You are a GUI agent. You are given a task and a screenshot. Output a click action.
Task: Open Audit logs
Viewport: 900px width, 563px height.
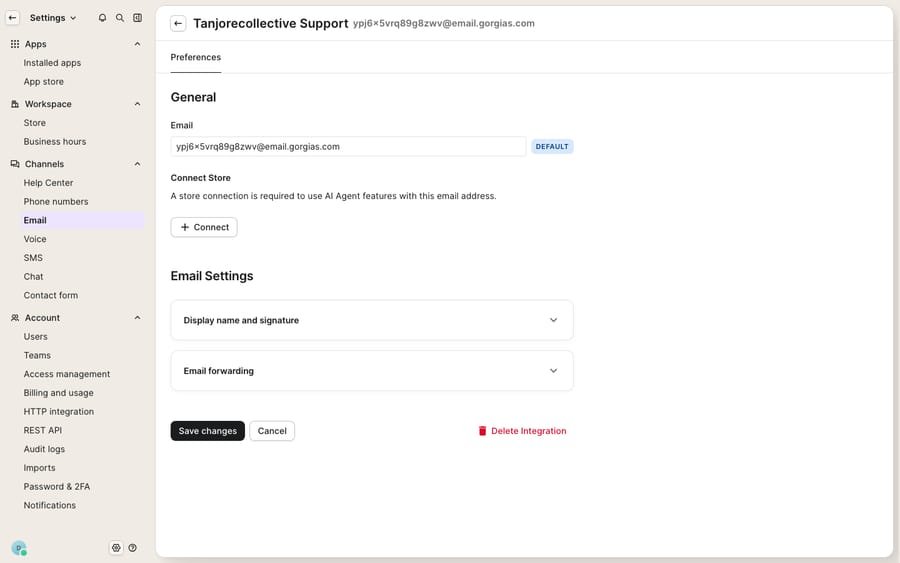pos(44,449)
